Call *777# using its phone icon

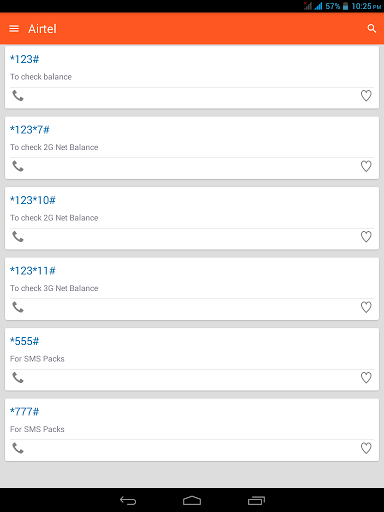18,448
